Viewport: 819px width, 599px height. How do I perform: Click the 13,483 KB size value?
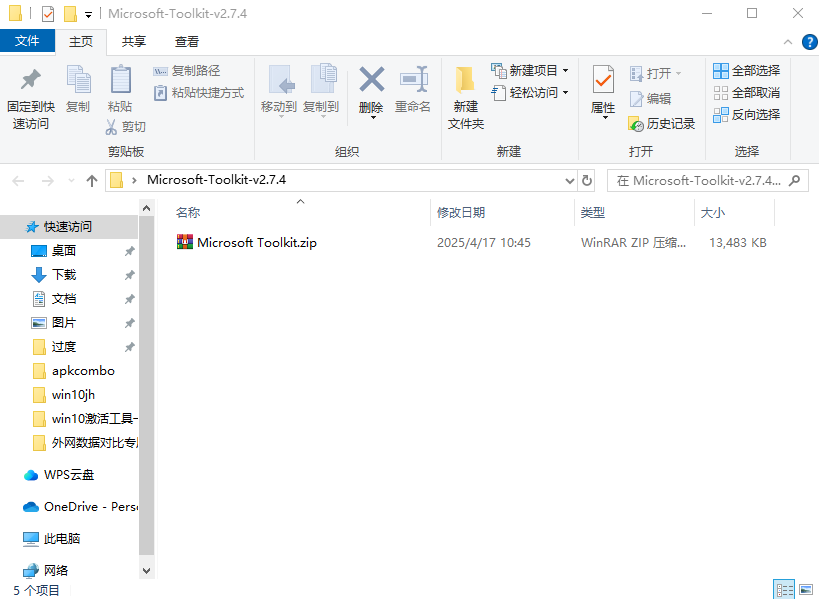pyautogui.click(x=738, y=242)
